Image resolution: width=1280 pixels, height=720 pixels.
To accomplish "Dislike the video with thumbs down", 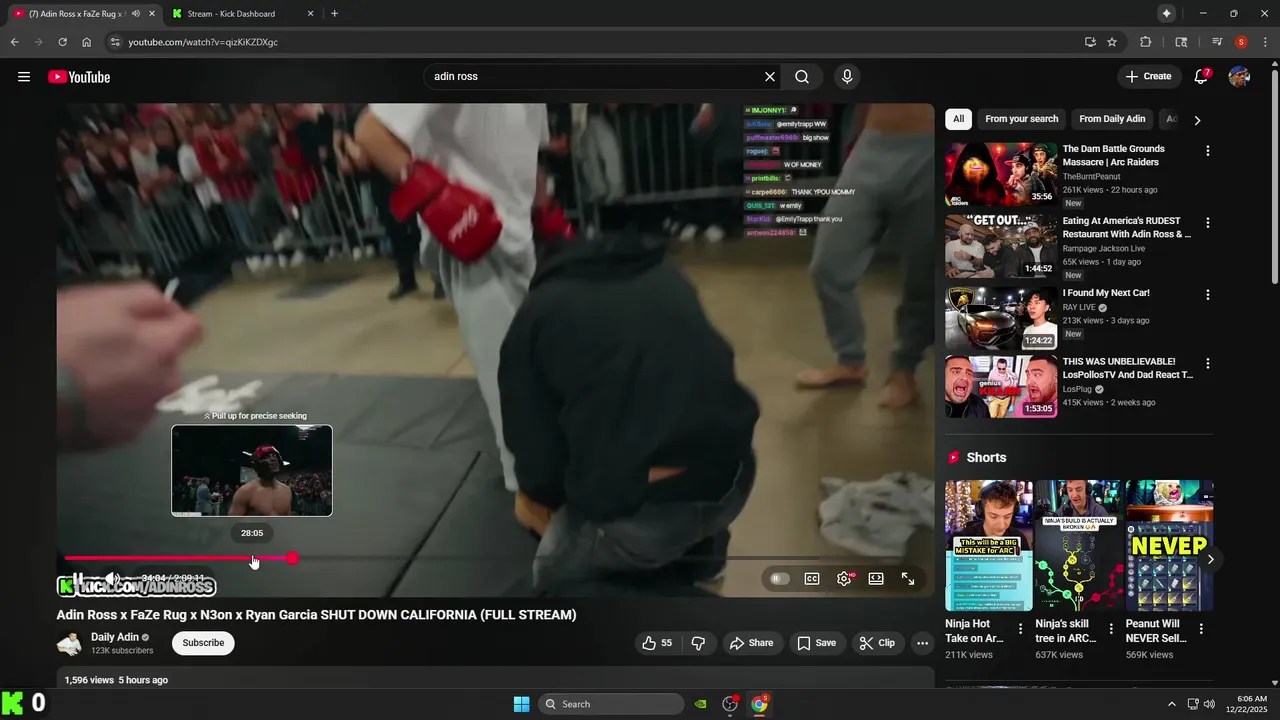I will tap(699, 643).
